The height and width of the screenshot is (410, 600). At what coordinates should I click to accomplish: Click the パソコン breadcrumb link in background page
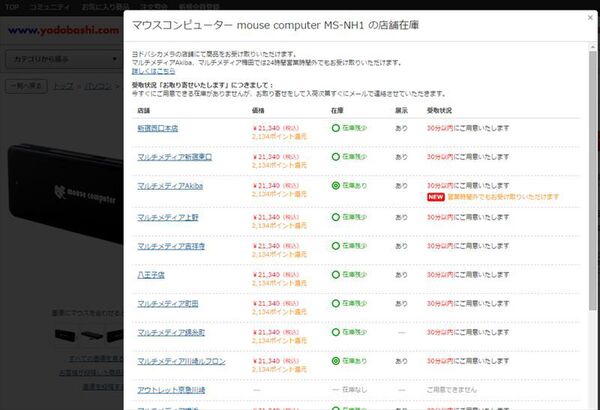(98, 87)
